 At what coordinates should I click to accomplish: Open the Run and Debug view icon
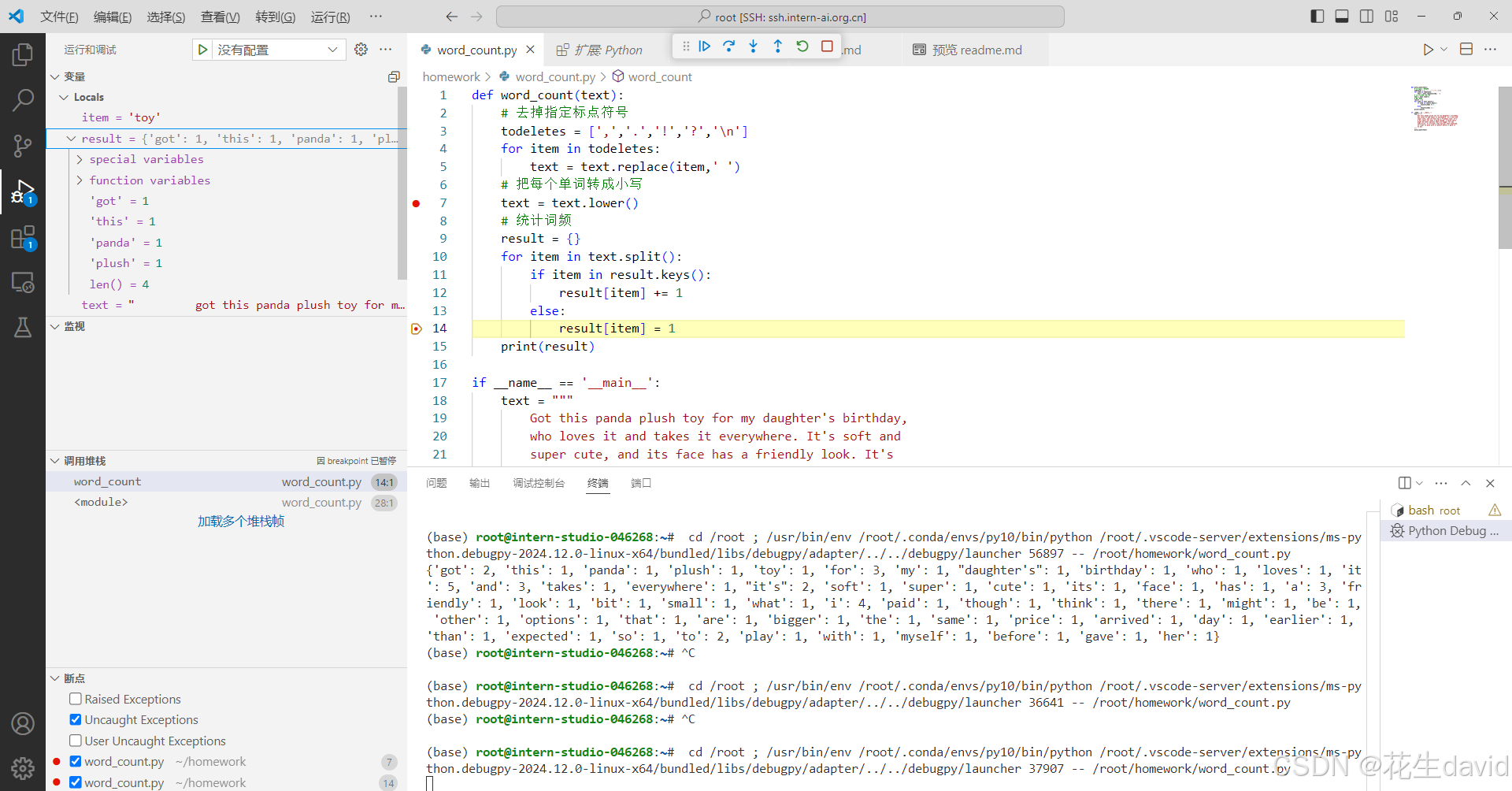23,191
